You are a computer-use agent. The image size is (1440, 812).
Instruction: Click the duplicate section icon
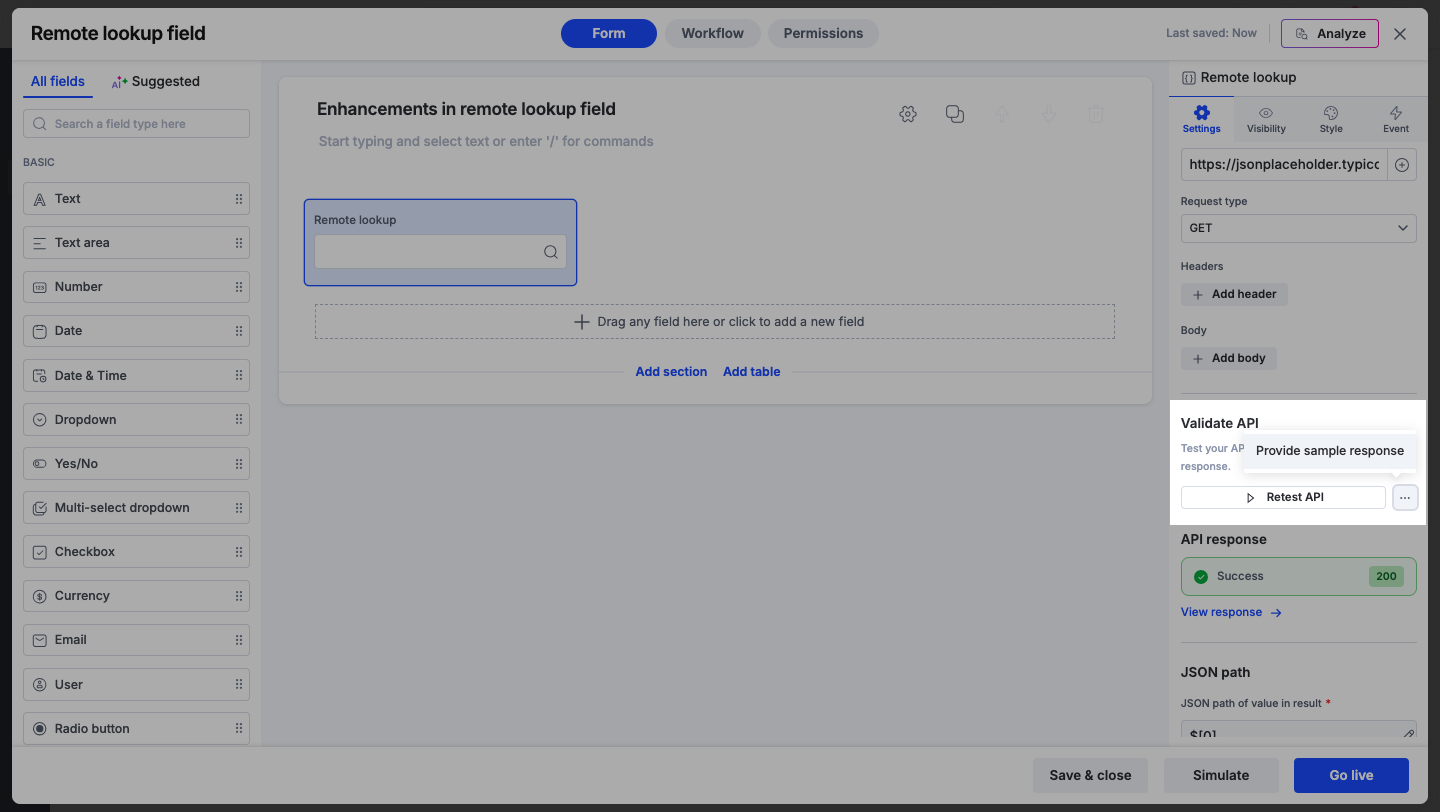coord(955,114)
